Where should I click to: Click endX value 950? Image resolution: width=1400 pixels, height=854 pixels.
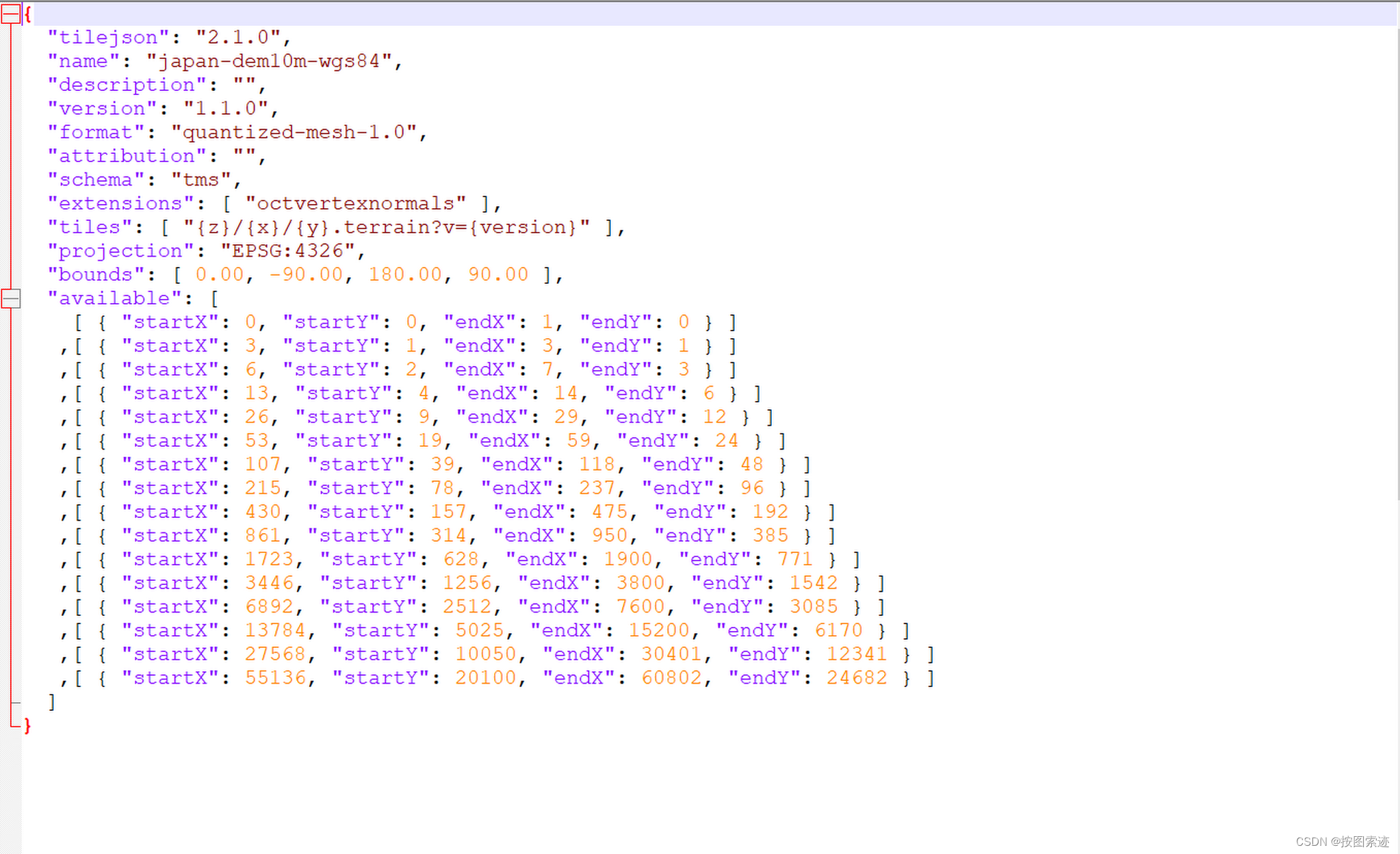tap(610, 536)
